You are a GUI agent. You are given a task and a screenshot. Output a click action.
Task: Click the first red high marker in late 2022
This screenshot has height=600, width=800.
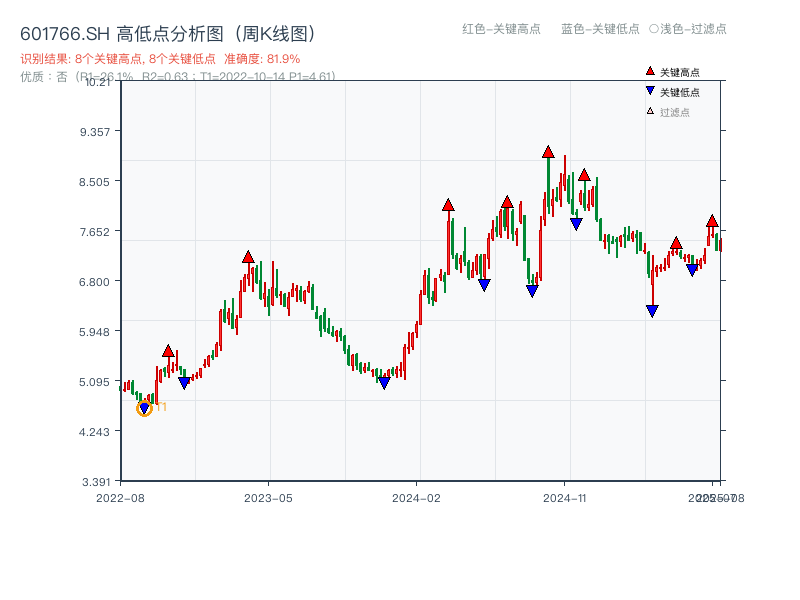(168, 351)
